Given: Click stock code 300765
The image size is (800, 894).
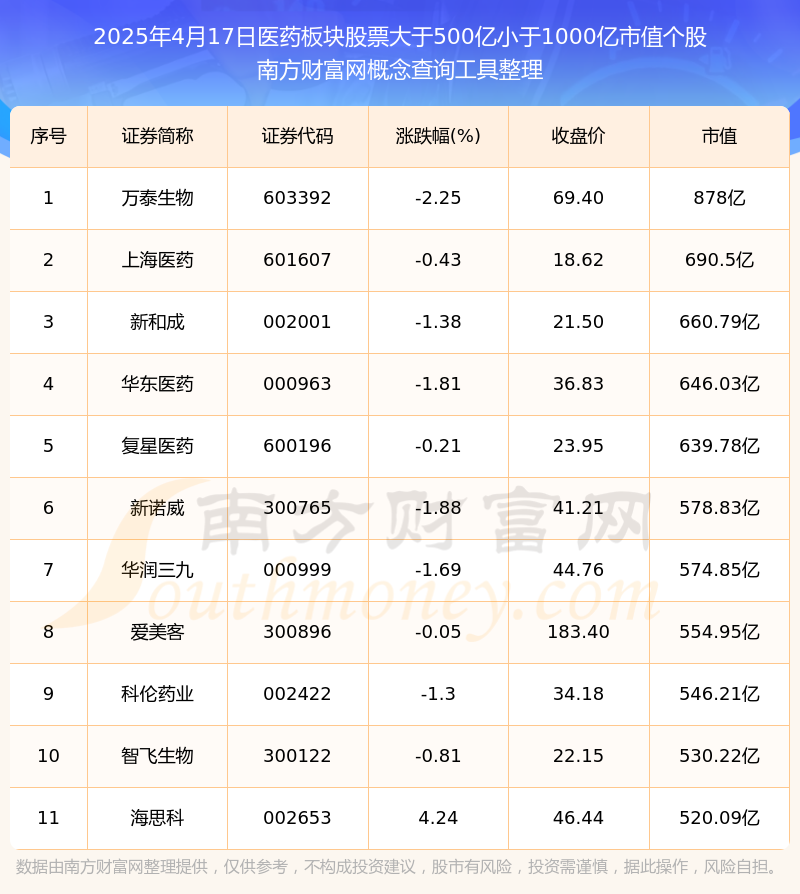Looking at the screenshot, I should click(297, 508).
